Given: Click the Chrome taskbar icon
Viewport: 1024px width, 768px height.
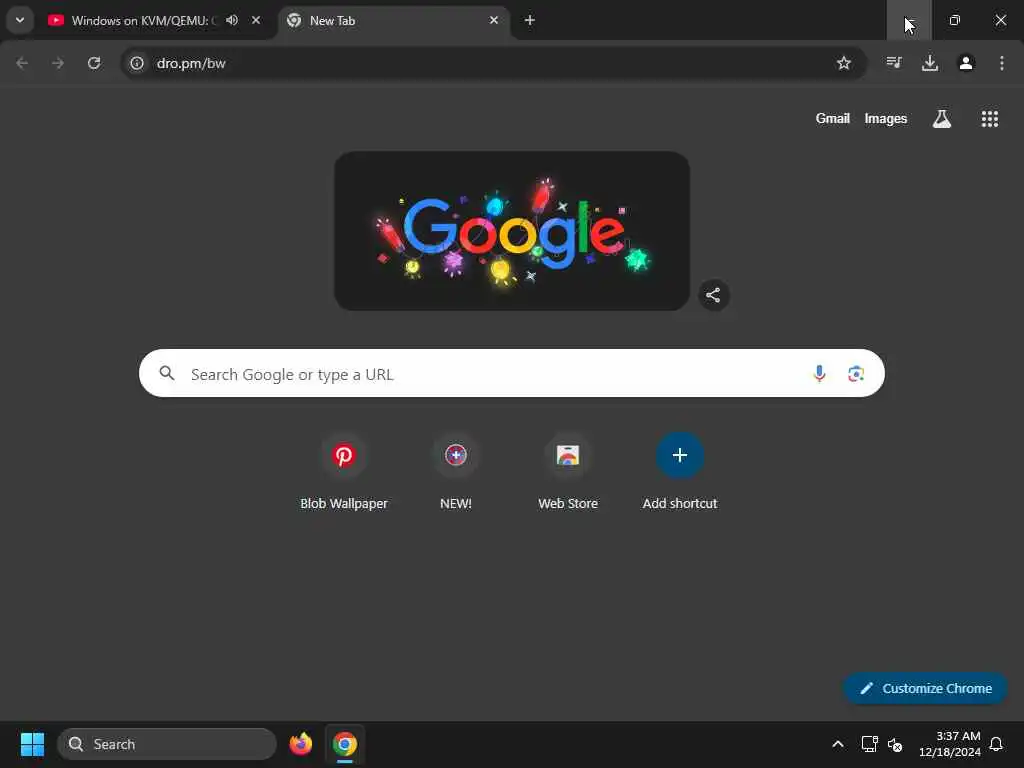Looking at the screenshot, I should point(345,744).
